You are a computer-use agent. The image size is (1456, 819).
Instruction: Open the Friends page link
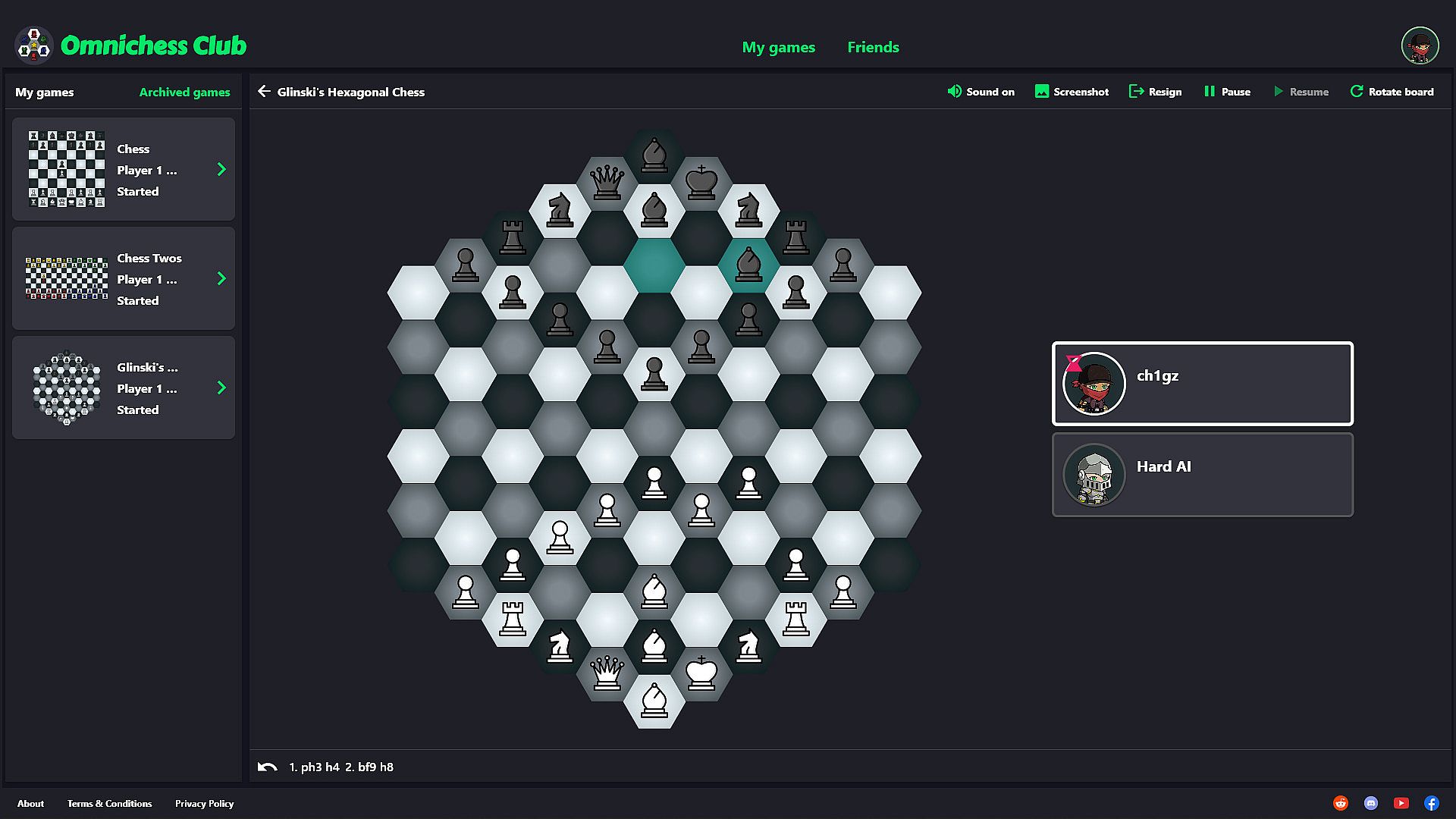873,47
